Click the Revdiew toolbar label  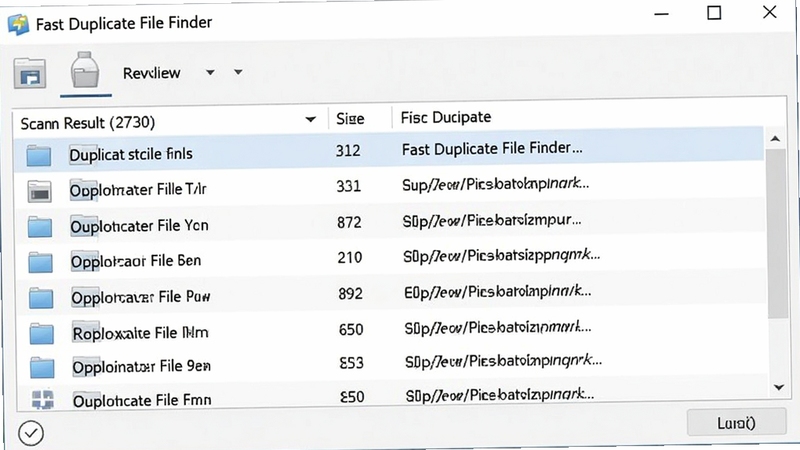151,73
